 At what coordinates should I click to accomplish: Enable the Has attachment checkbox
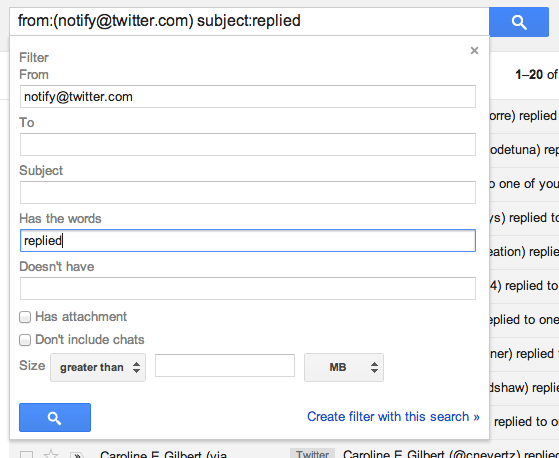point(25,317)
